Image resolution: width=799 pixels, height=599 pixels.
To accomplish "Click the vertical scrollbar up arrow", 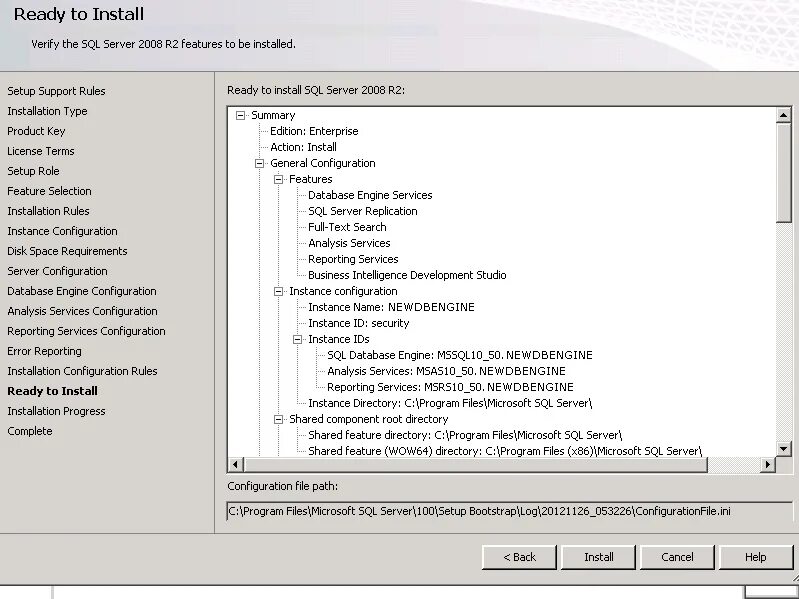I will pyautogui.click(x=784, y=115).
